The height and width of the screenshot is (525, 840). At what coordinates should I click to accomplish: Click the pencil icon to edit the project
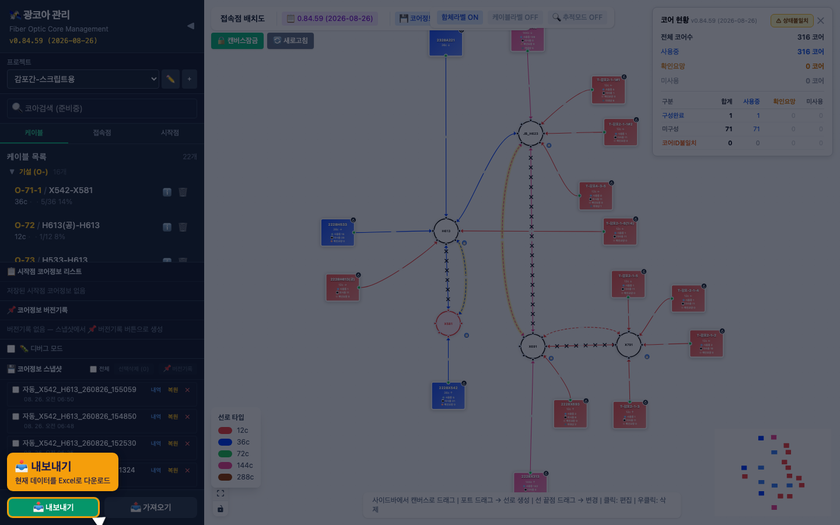(170, 79)
